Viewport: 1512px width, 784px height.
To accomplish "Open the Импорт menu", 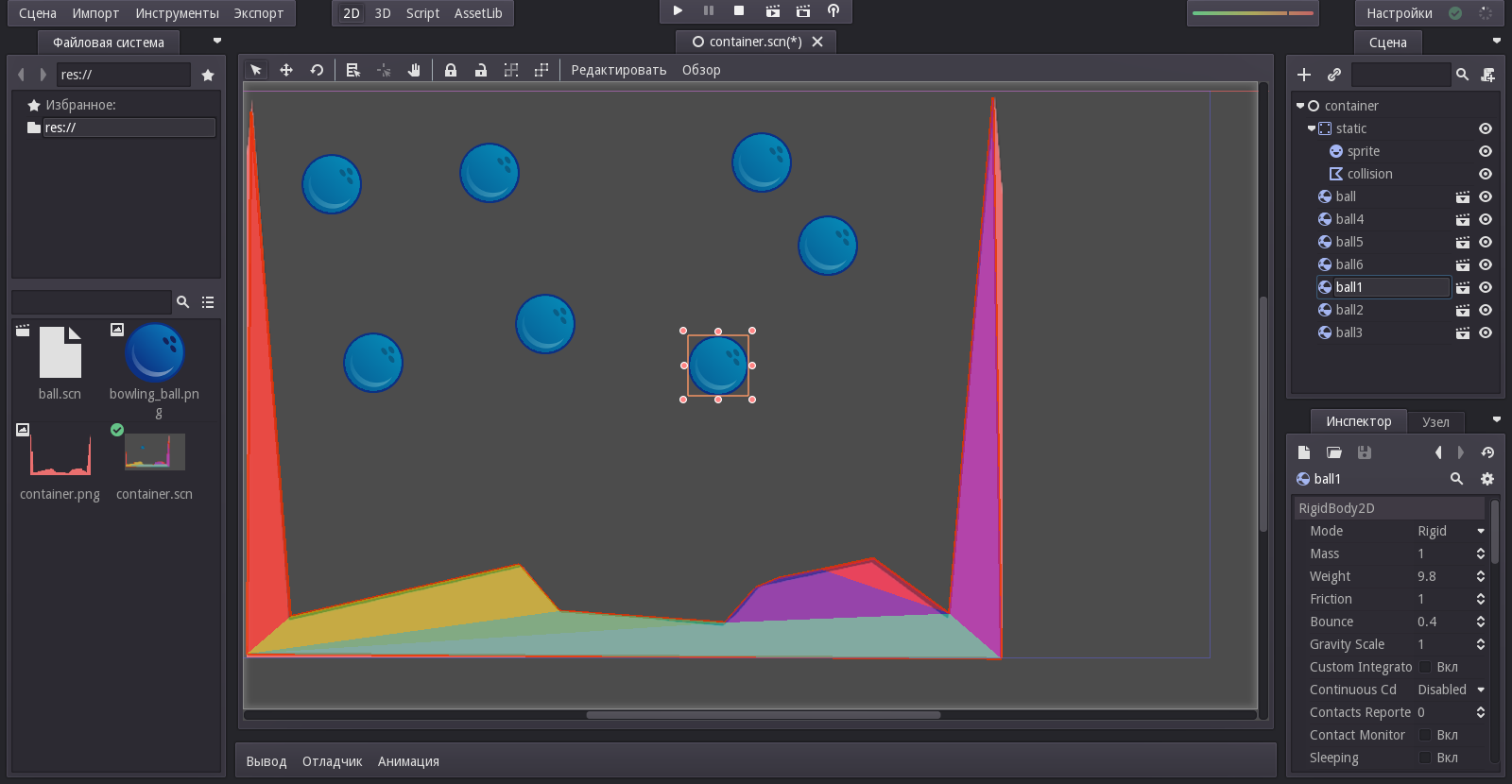I will (95, 13).
